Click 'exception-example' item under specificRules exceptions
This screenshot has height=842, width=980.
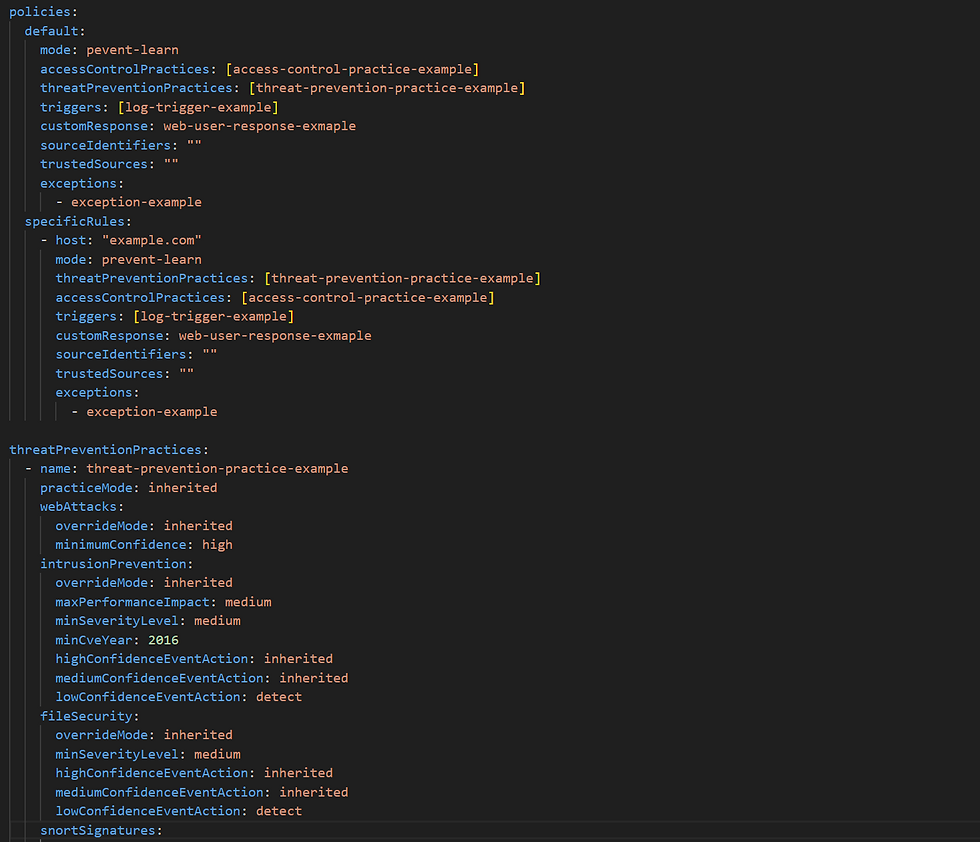(152, 412)
